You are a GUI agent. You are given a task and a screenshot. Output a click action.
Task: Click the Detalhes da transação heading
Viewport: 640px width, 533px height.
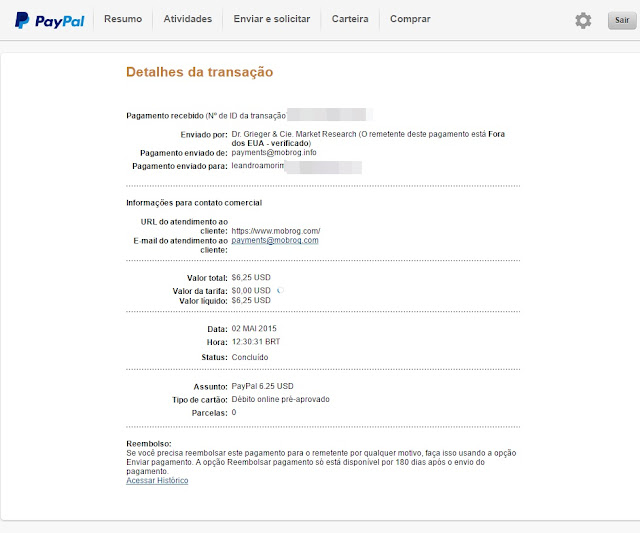(x=200, y=72)
